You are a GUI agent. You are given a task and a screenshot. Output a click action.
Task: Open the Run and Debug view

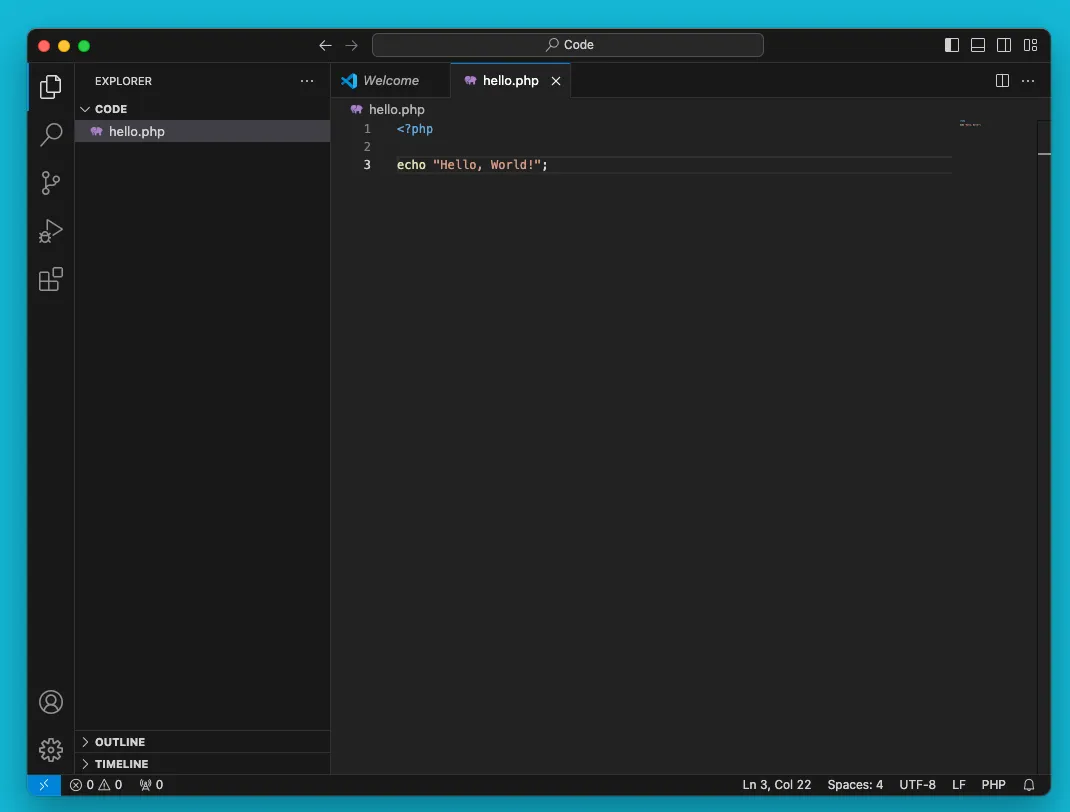51,231
